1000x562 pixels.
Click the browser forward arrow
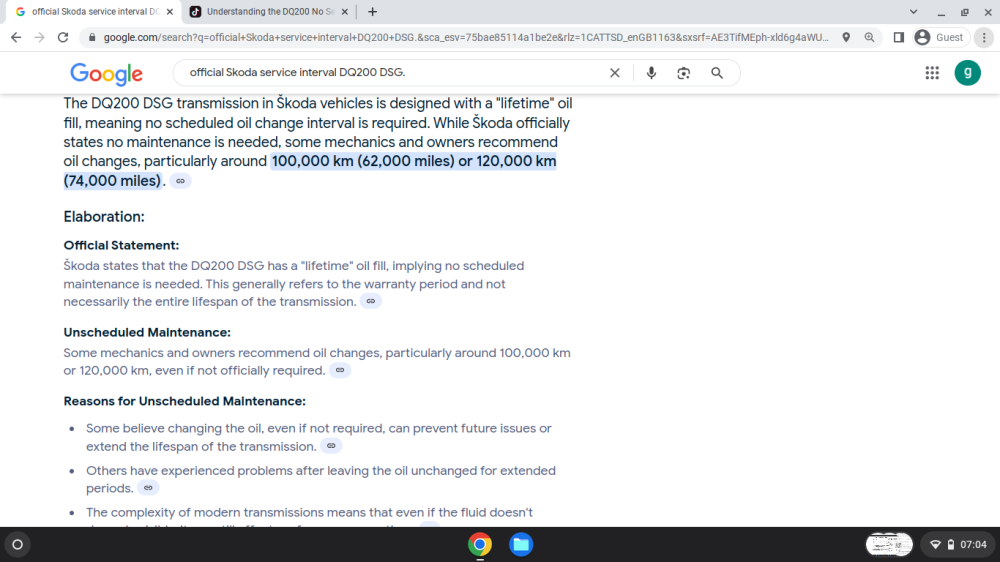point(40,38)
